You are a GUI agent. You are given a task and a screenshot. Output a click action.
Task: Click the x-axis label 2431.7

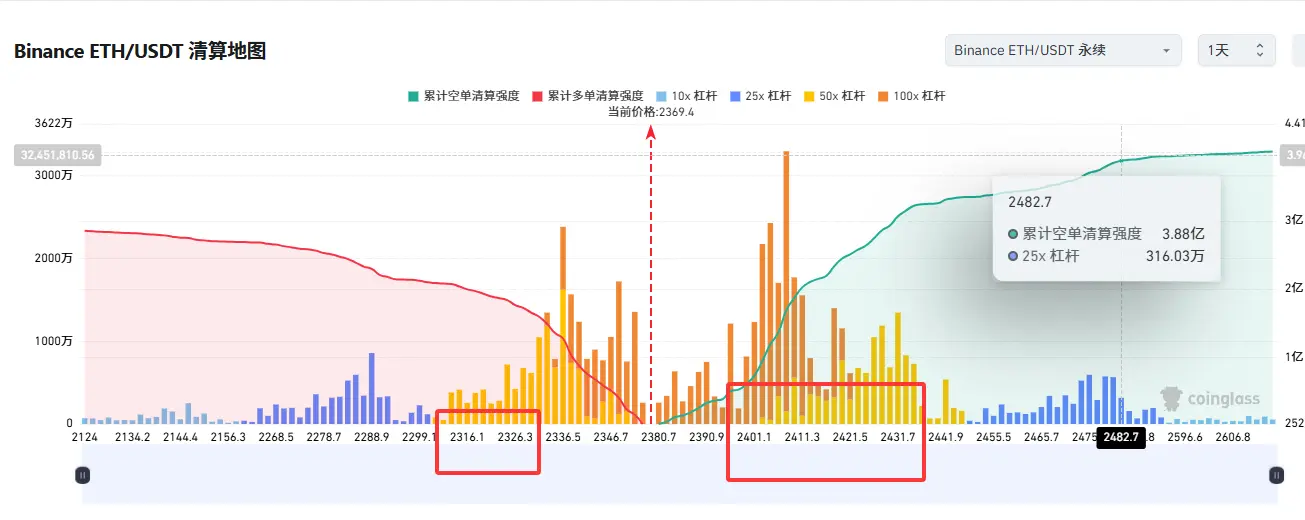(898, 437)
